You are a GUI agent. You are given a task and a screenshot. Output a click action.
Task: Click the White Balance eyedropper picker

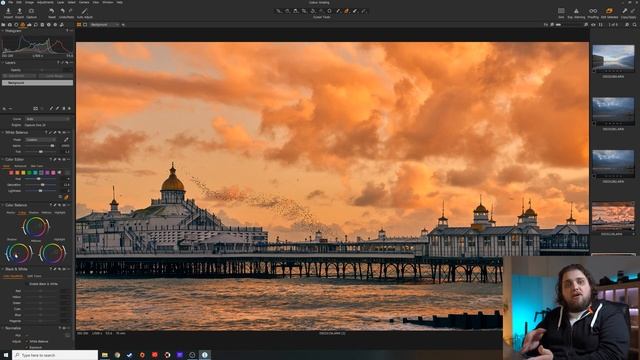pos(66,140)
